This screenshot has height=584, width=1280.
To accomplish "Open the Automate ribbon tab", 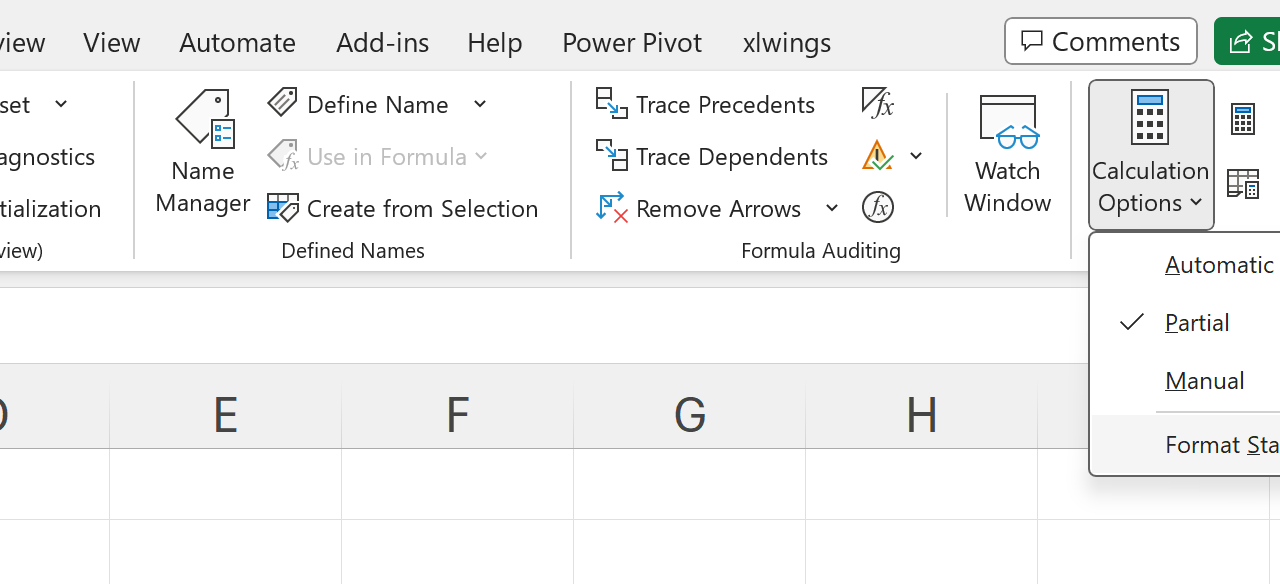I will pyautogui.click(x=237, y=42).
